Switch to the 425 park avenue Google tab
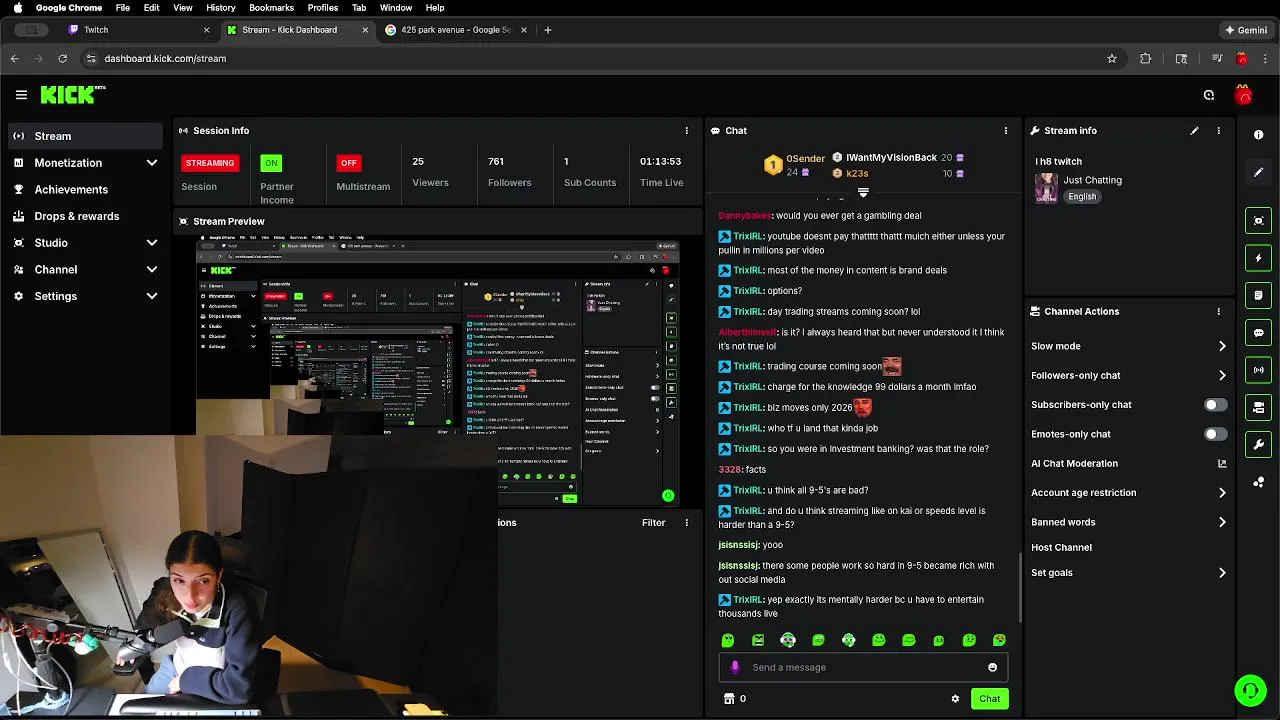This screenshot has height=720, width=1280. pos(456,30)
